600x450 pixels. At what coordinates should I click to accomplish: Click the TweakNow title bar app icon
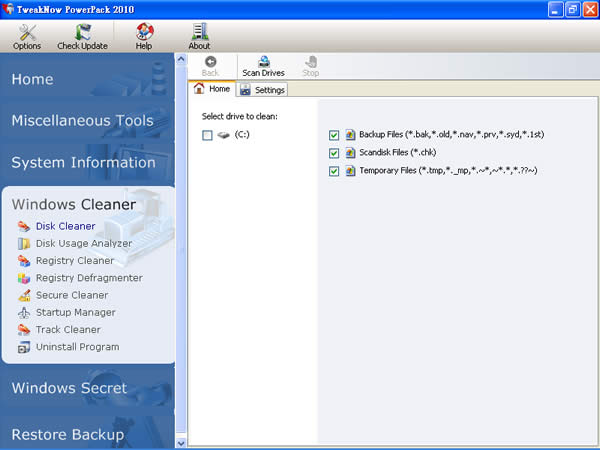tap(8, 9)
